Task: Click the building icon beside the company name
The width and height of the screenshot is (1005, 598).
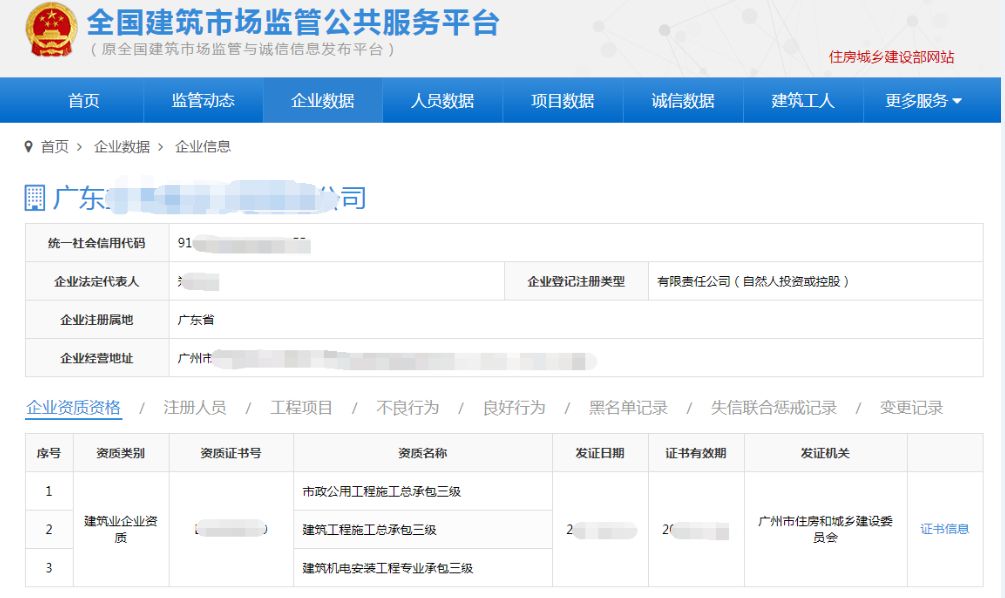Action: coord(35,196)
